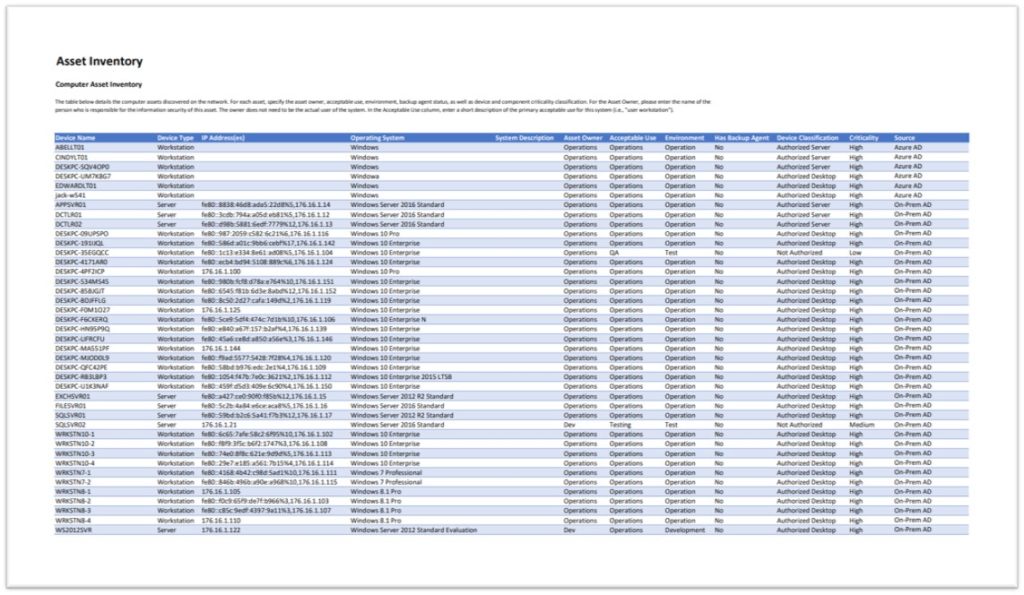Viewport: 1024px width, 595px height.
Task: Click the Device Classification column header
Action: pyautogui.click(x=807, y=138)
